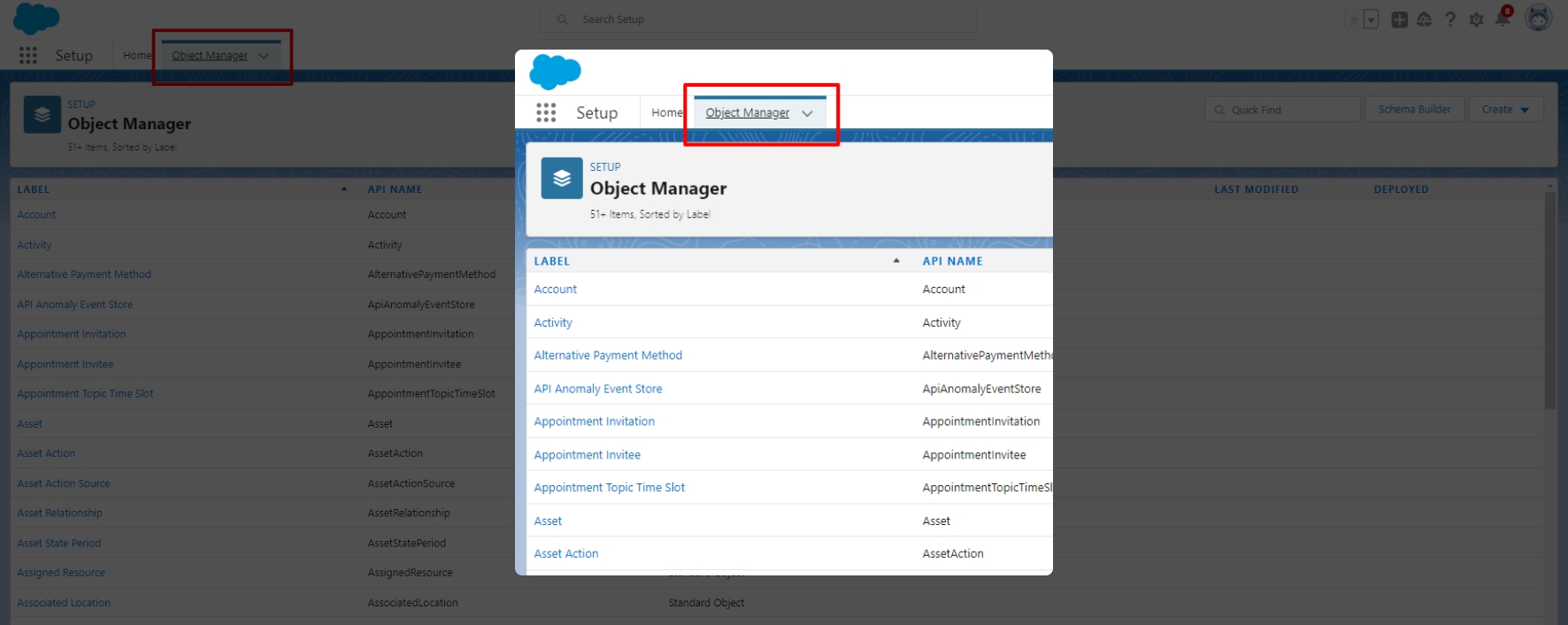Click the Object Manager stack icon in popup
This screenshot has width=1568, height=625.
pyautogui.click(x=562, y=178)
